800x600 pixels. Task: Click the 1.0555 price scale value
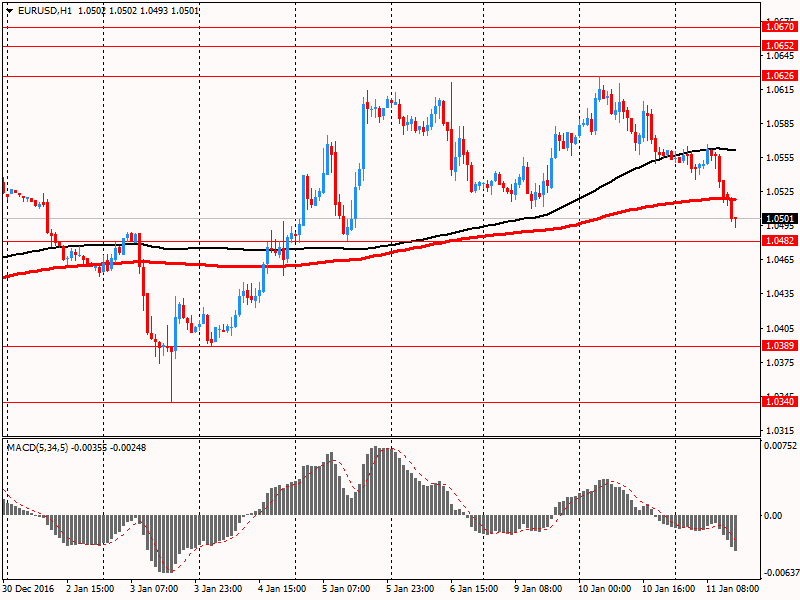coord(781,158)
